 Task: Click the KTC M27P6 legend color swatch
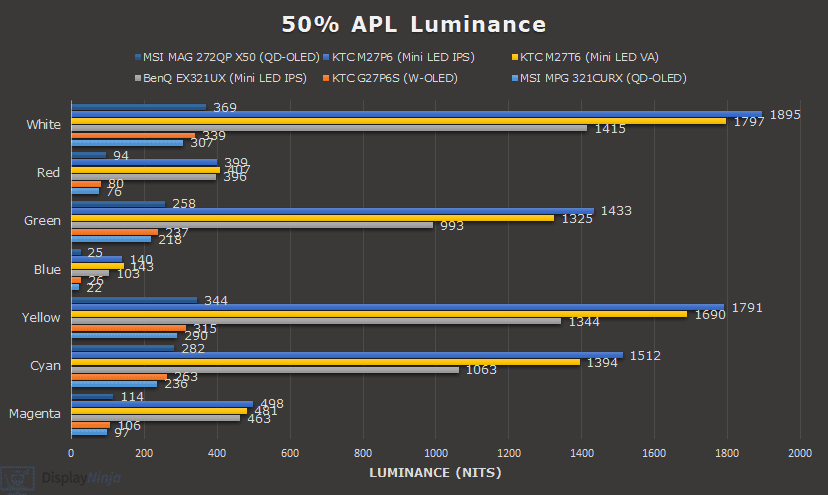click(x=326, y=57)
